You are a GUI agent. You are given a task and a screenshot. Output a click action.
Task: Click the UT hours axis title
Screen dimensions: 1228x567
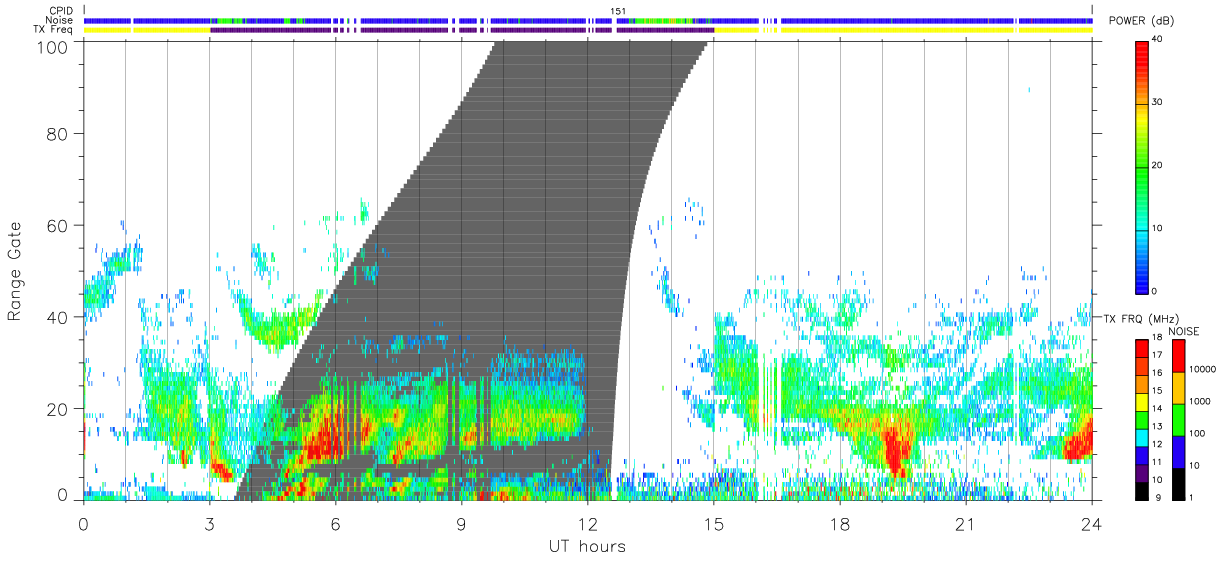[587, 547]
